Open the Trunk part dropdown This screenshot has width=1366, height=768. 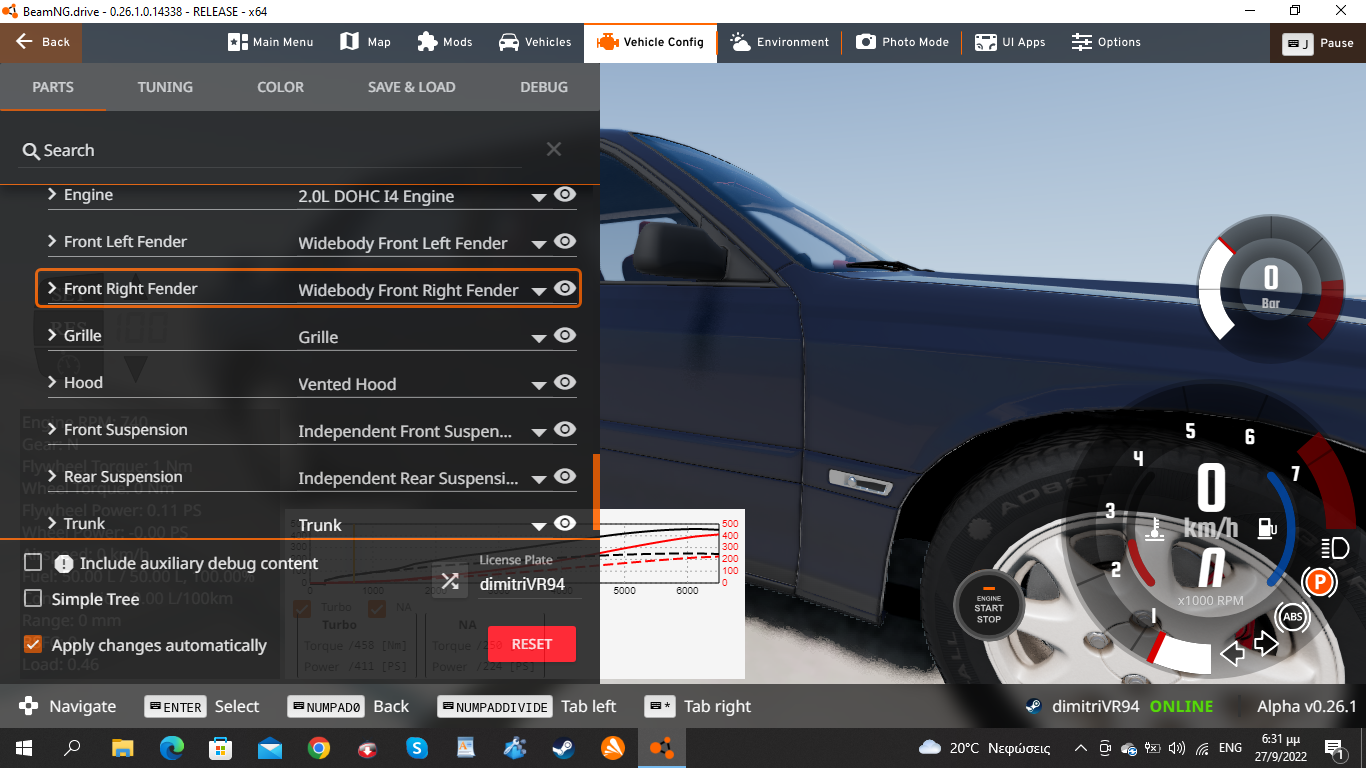[422, 525]
